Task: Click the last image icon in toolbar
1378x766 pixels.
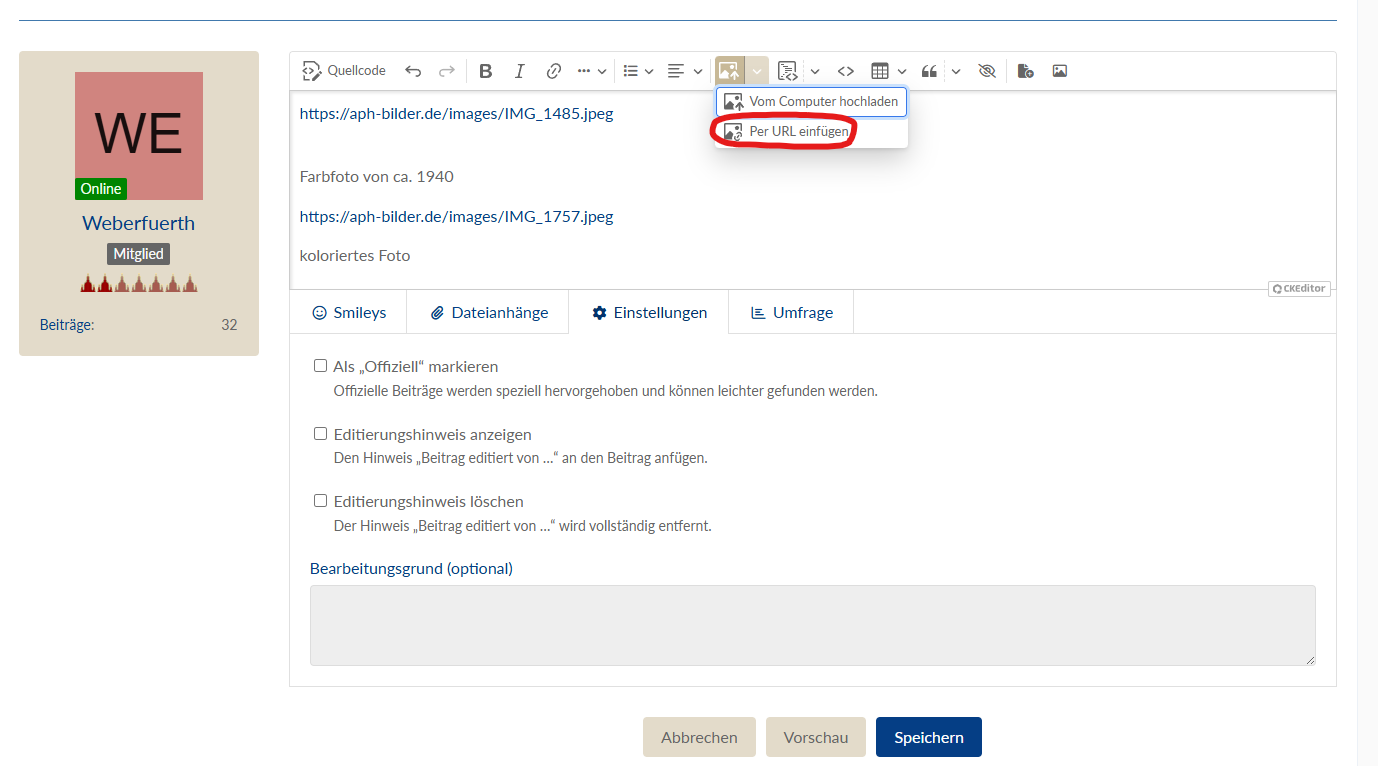Action: coord(1059,71)
